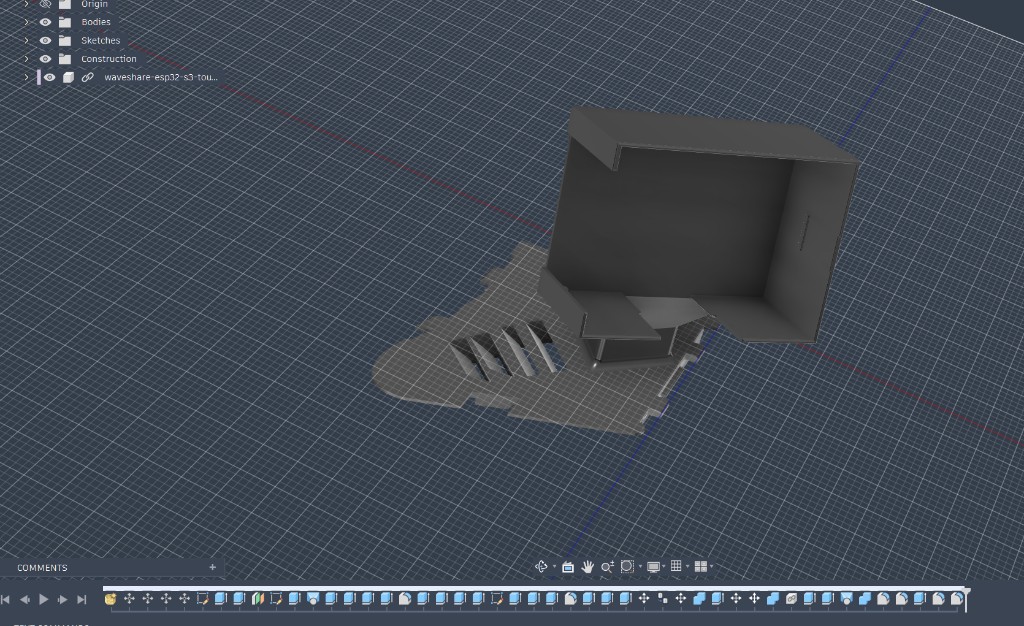This screenshot has height=626, width=1024.
Task: Open the Grid and Snaps dropdown arrow
Action: coord(688,567)
